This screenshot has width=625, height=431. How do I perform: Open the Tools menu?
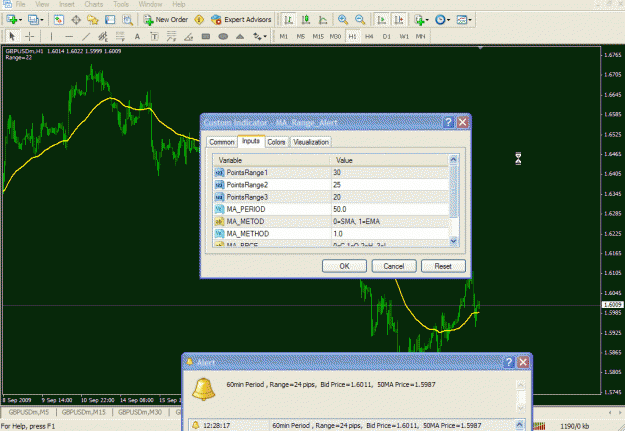click(x=121, y=4)
